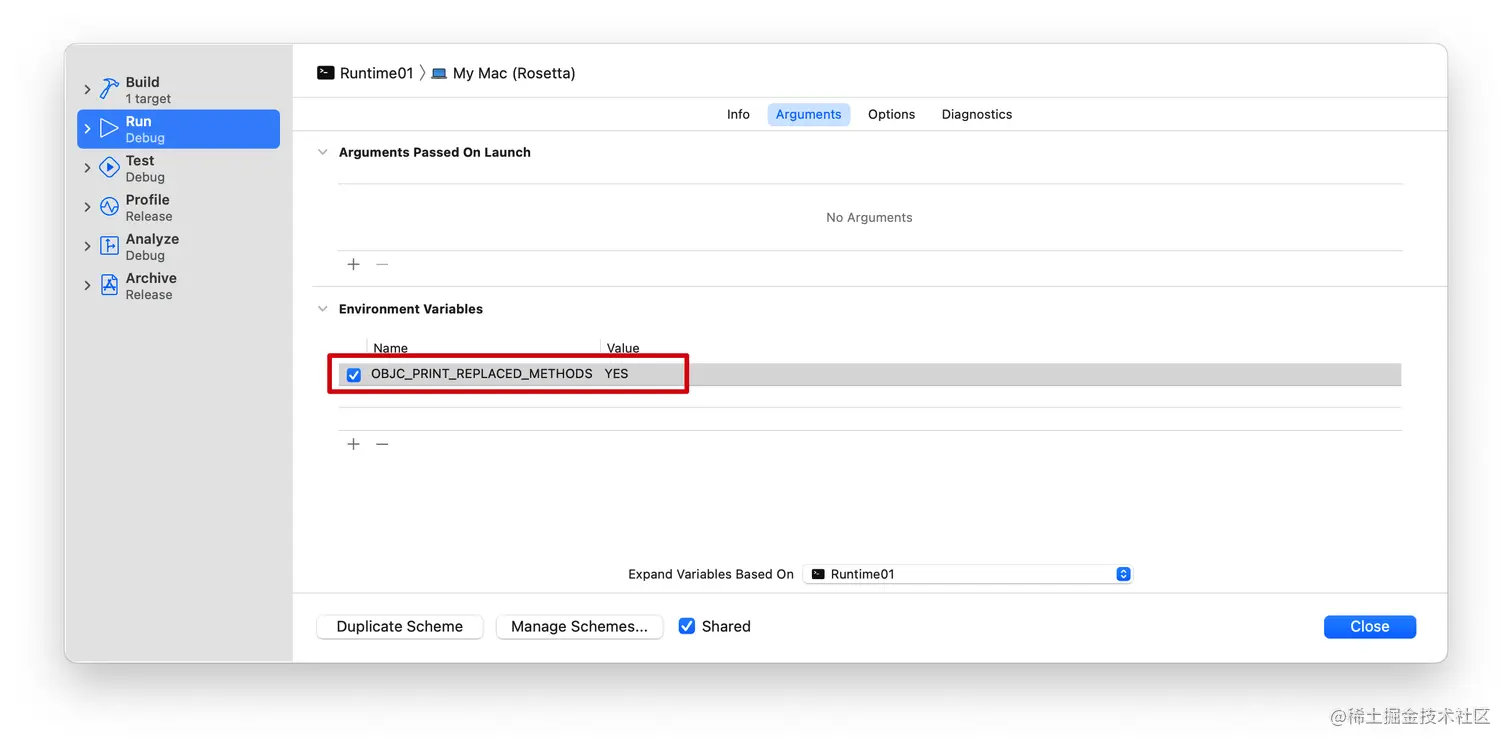1512x748 pixels.
Task: Select the Test Debug row
Action: (178, 168)
